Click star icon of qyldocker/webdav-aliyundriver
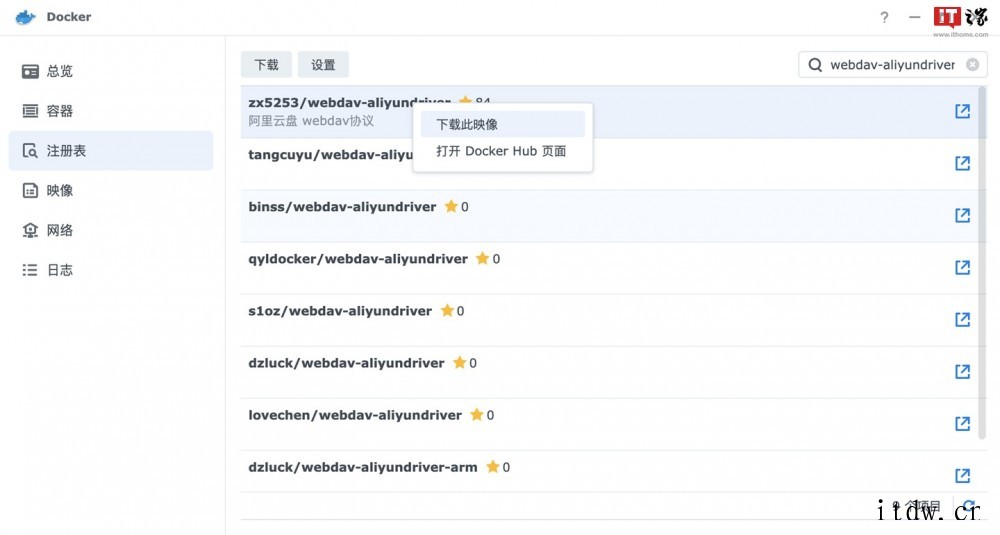 [x=482, y=258]
